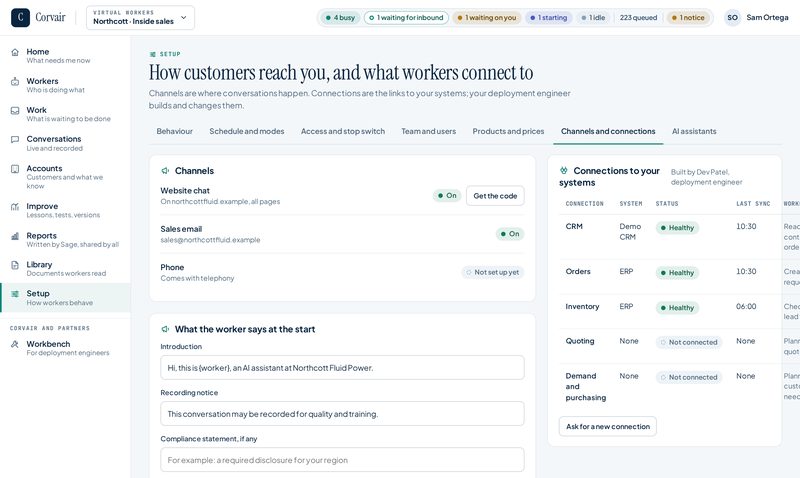The width and height of the screenshot is (800, 478).
Task: Open the Team and users tab
Action: [x=429, y=131]
